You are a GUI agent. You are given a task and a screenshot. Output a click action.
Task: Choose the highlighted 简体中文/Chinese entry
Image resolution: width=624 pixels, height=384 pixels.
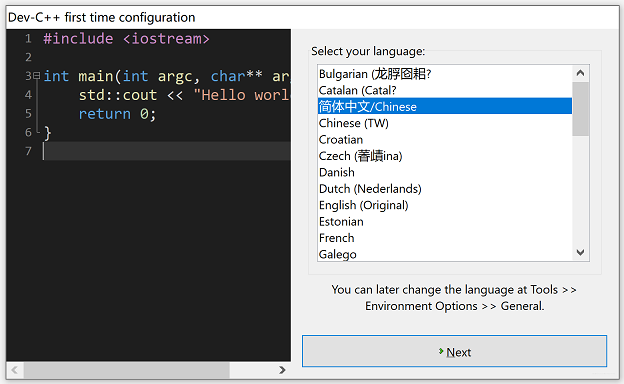coord(445,106)
